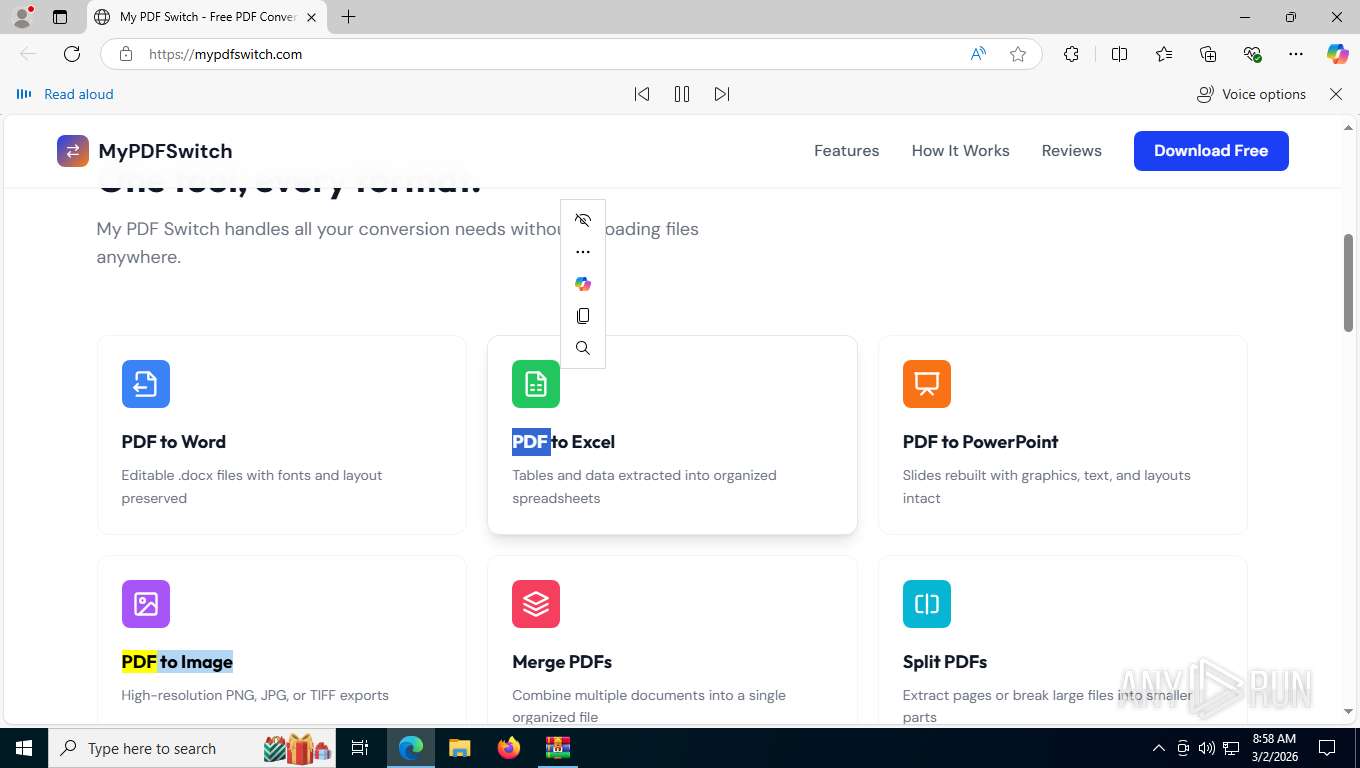This screenshot has width=1360, height=768.
Task: Open the taskbar clock and calendar
Action: pyautogui.click(x=1273, y=748)
